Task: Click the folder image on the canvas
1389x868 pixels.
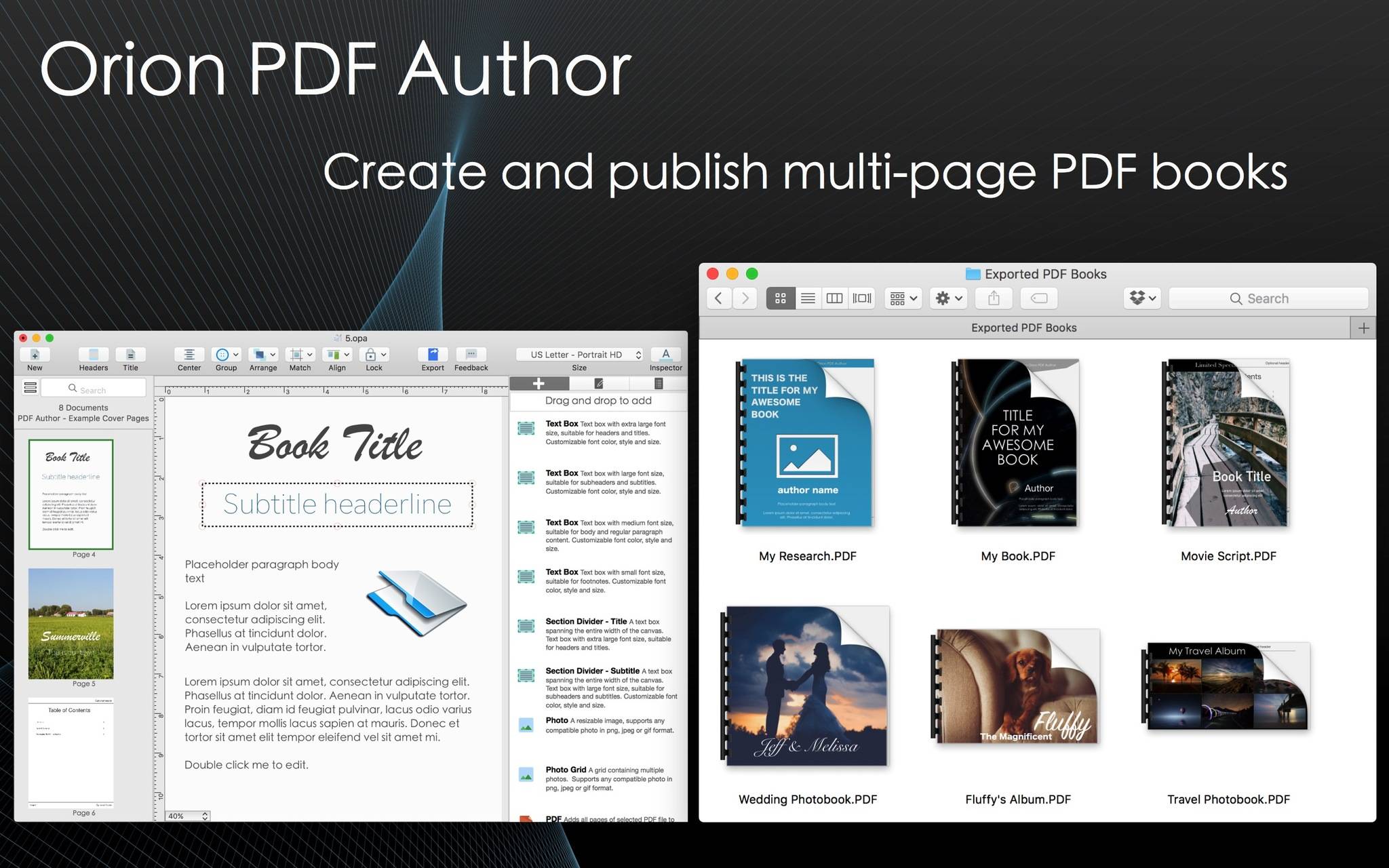Action: pyautogui.click(x=416, y=603)
